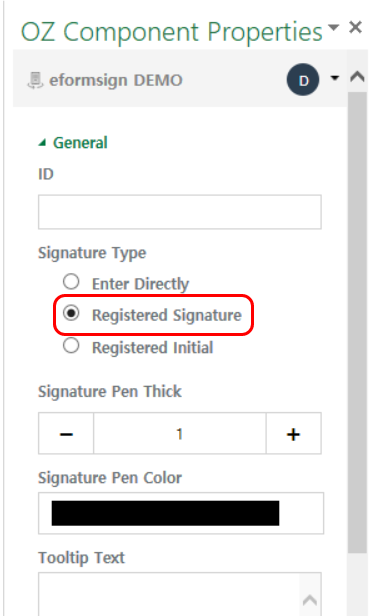The width and height of the screenshot is (375, 616).
Task: Open the task pane options dropdown arrow
Action: click(333, 28)
